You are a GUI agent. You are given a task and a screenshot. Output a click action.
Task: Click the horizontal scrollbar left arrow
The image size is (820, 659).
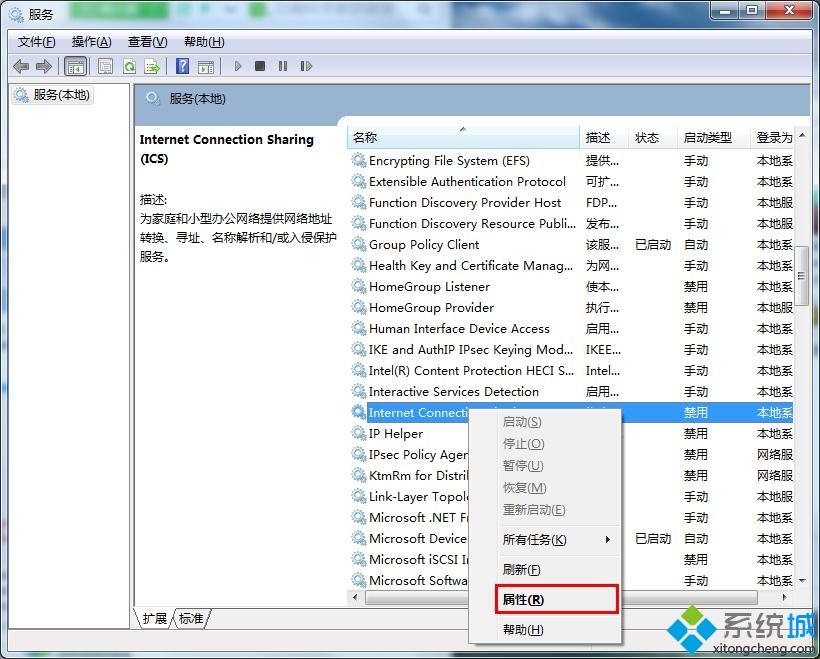pos(356,597)
